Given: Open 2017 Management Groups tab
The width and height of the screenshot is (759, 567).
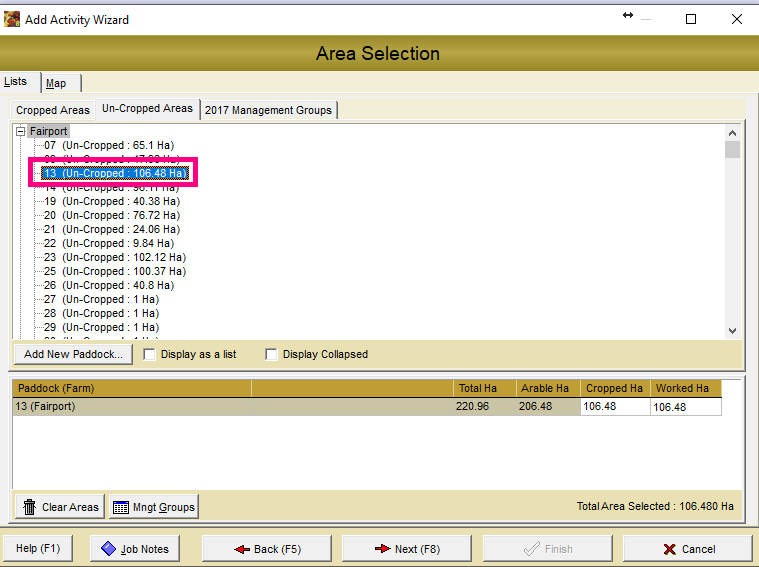Looking at the screenshot, I should pos(268,110).
